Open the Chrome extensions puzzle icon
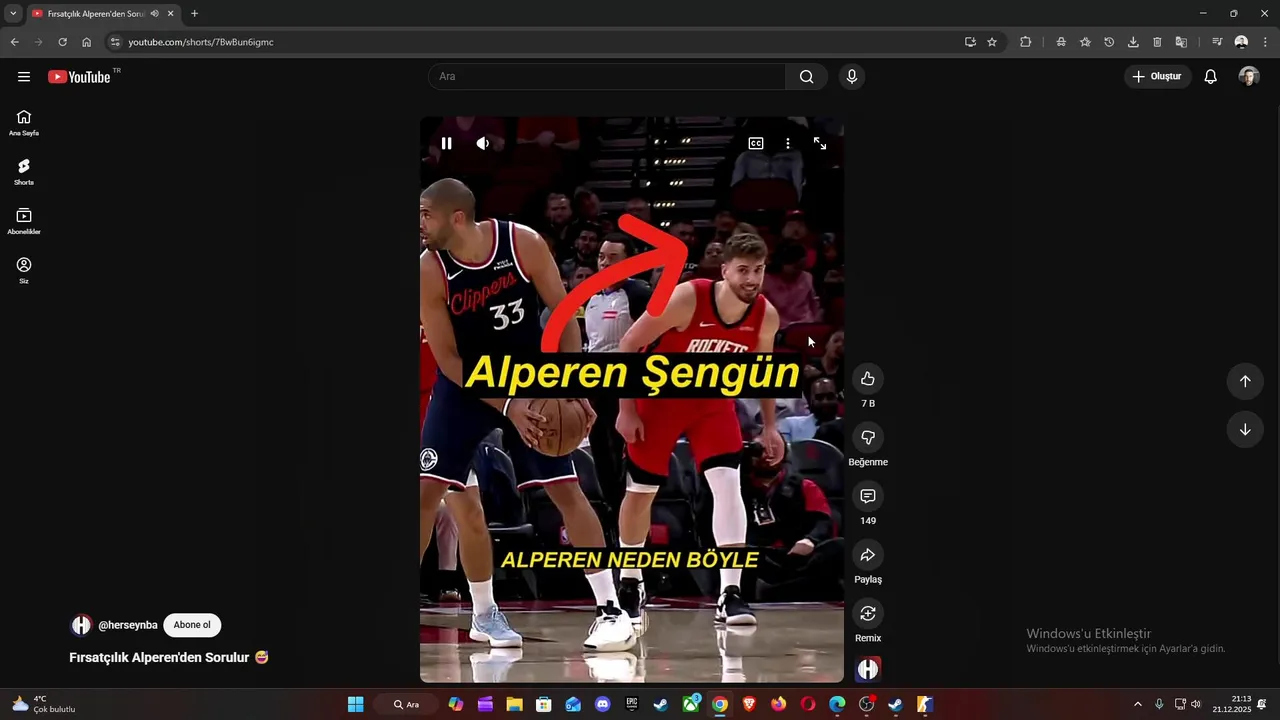Viewport: 1280px width, 720px height. click(x=1026, y=42)
